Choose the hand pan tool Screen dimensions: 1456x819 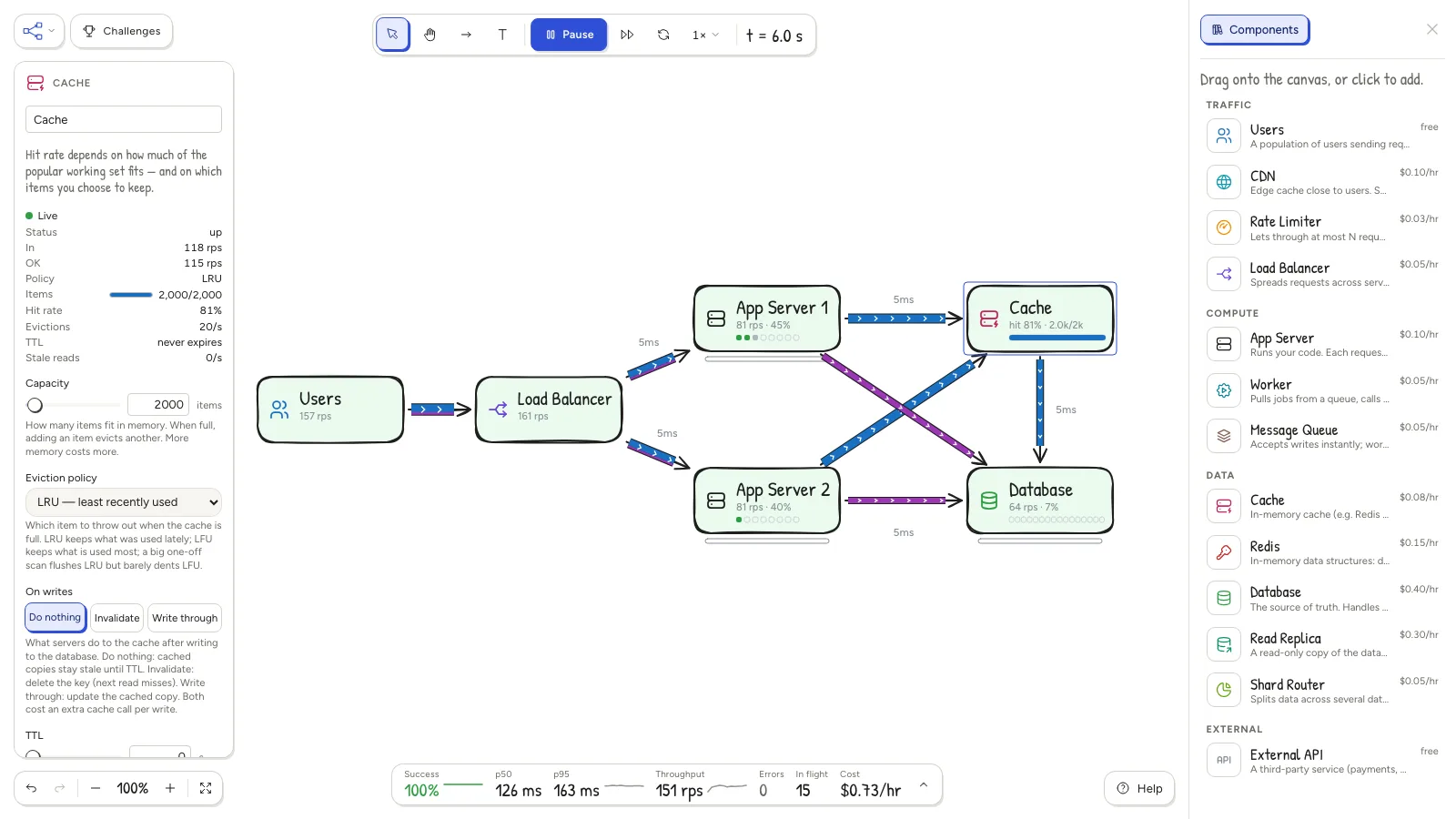[x=430, y=35]
